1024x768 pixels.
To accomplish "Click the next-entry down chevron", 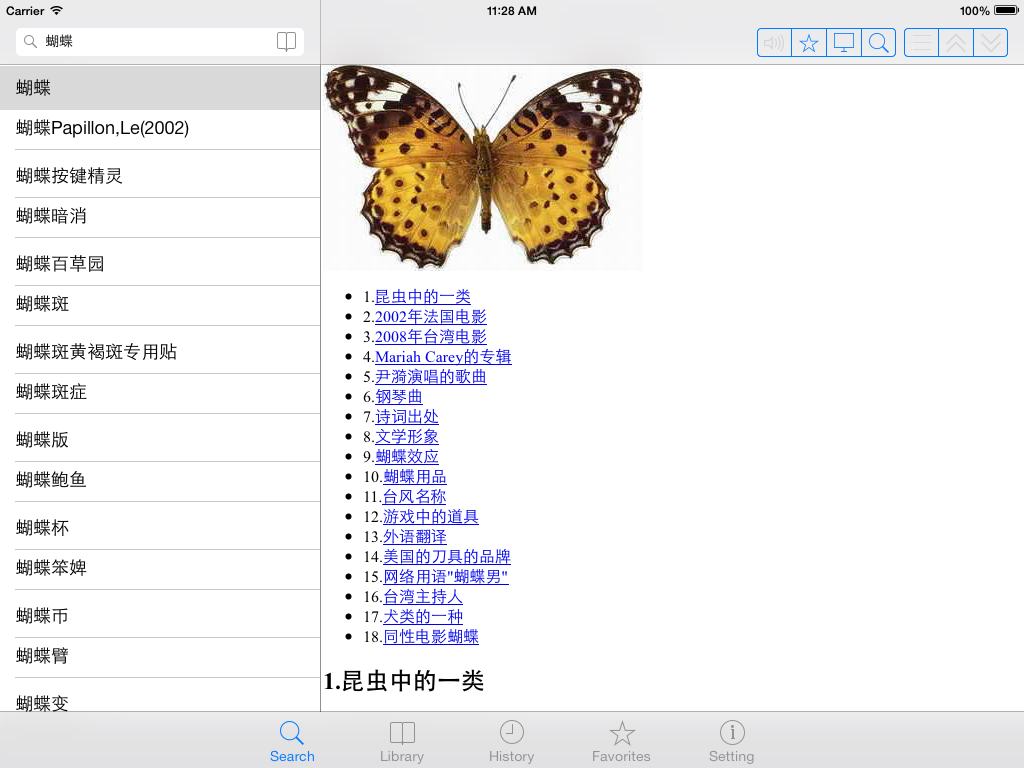I will pyautogui.click(x=991, y=42).
